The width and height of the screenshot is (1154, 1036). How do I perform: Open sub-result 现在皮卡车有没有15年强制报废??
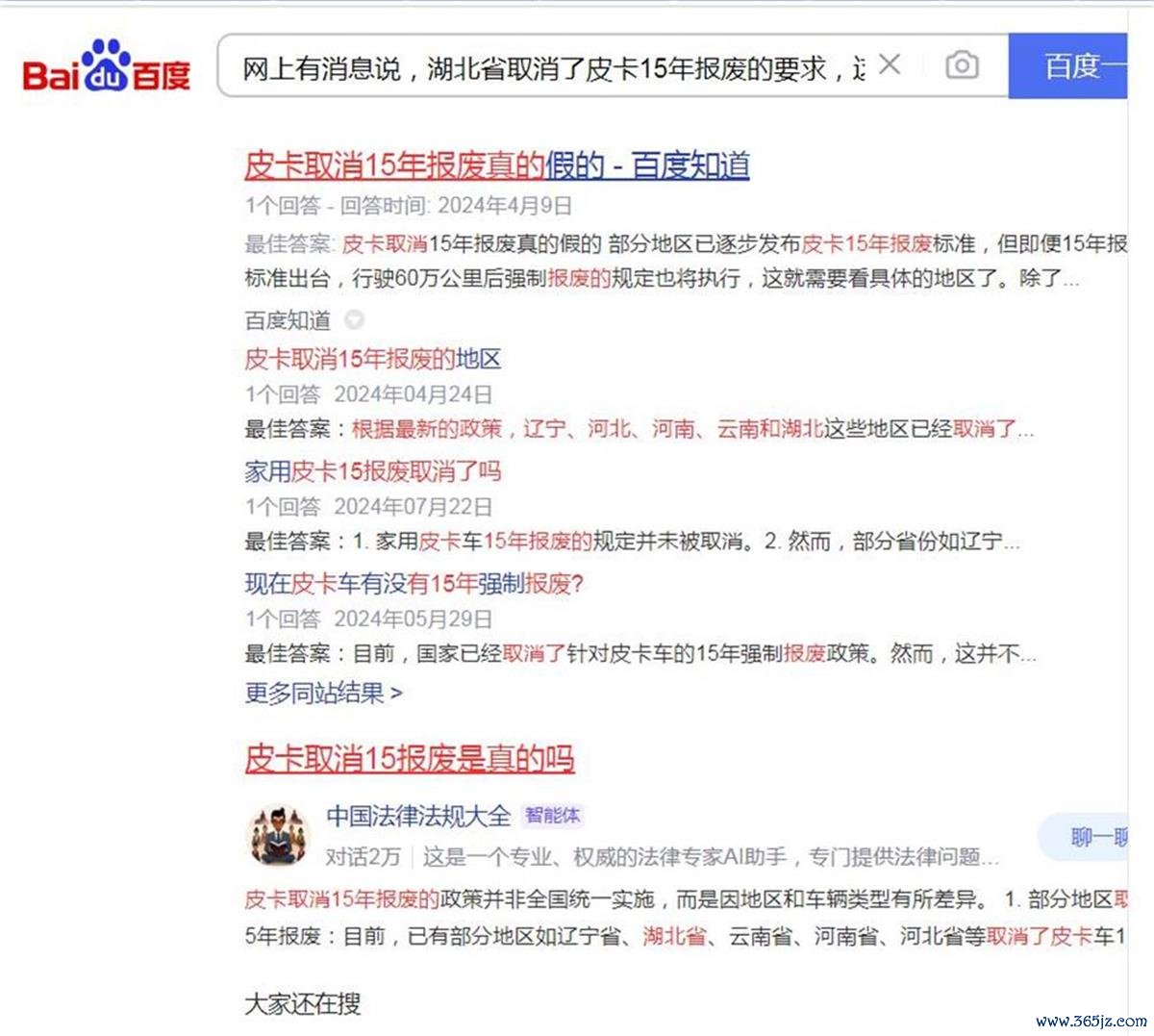414,584
